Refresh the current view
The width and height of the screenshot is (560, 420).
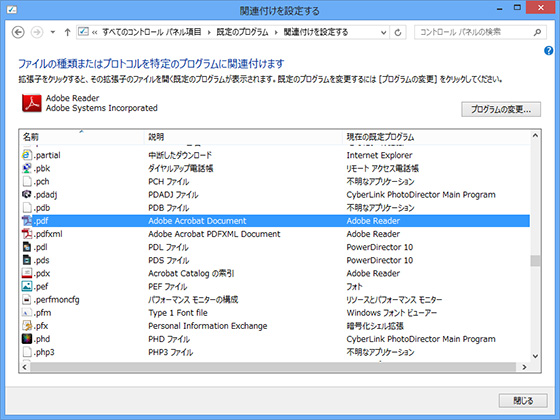[398, 32]
